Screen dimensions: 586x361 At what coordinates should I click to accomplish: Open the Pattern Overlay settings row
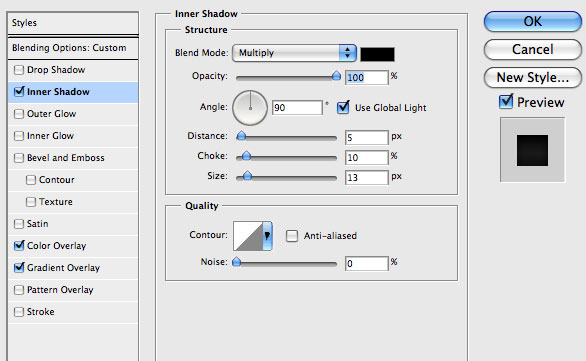[73, 290]
